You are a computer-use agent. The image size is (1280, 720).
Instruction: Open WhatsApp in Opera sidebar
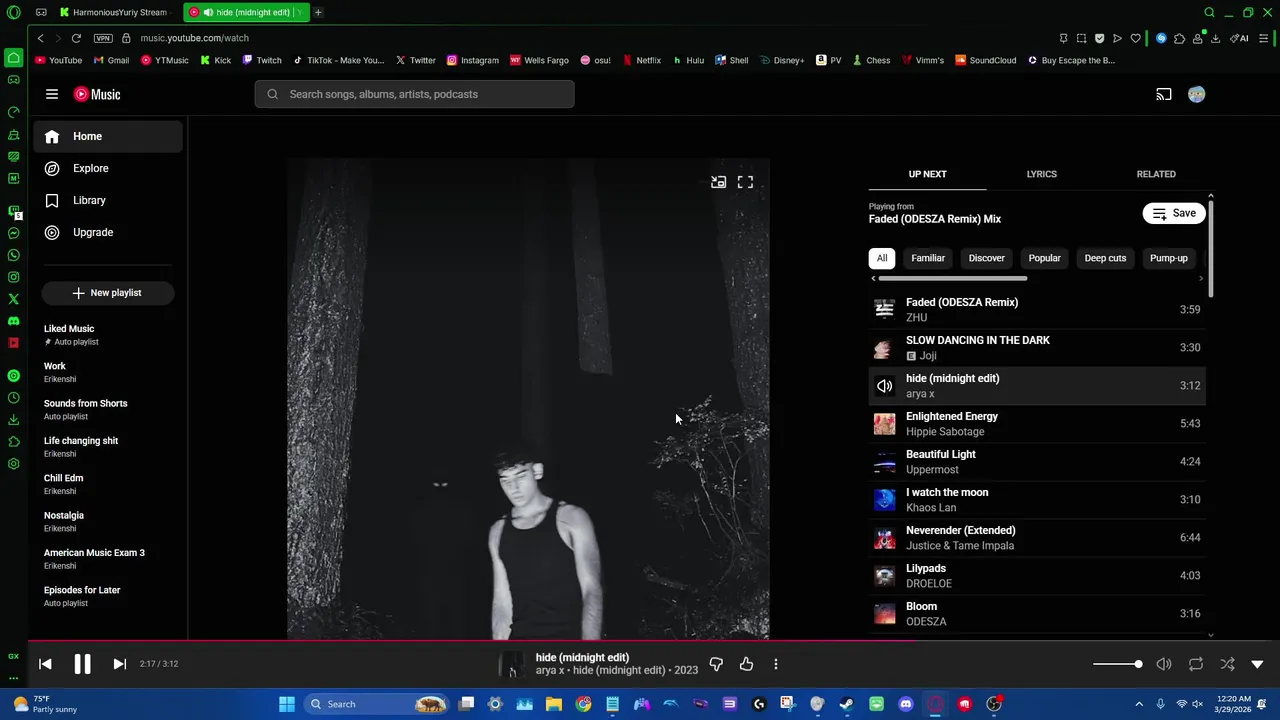coord(13,255)
